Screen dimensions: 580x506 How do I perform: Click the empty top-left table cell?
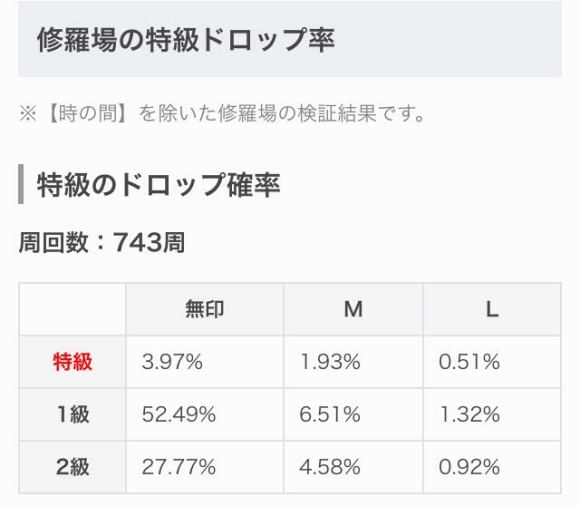72,309
